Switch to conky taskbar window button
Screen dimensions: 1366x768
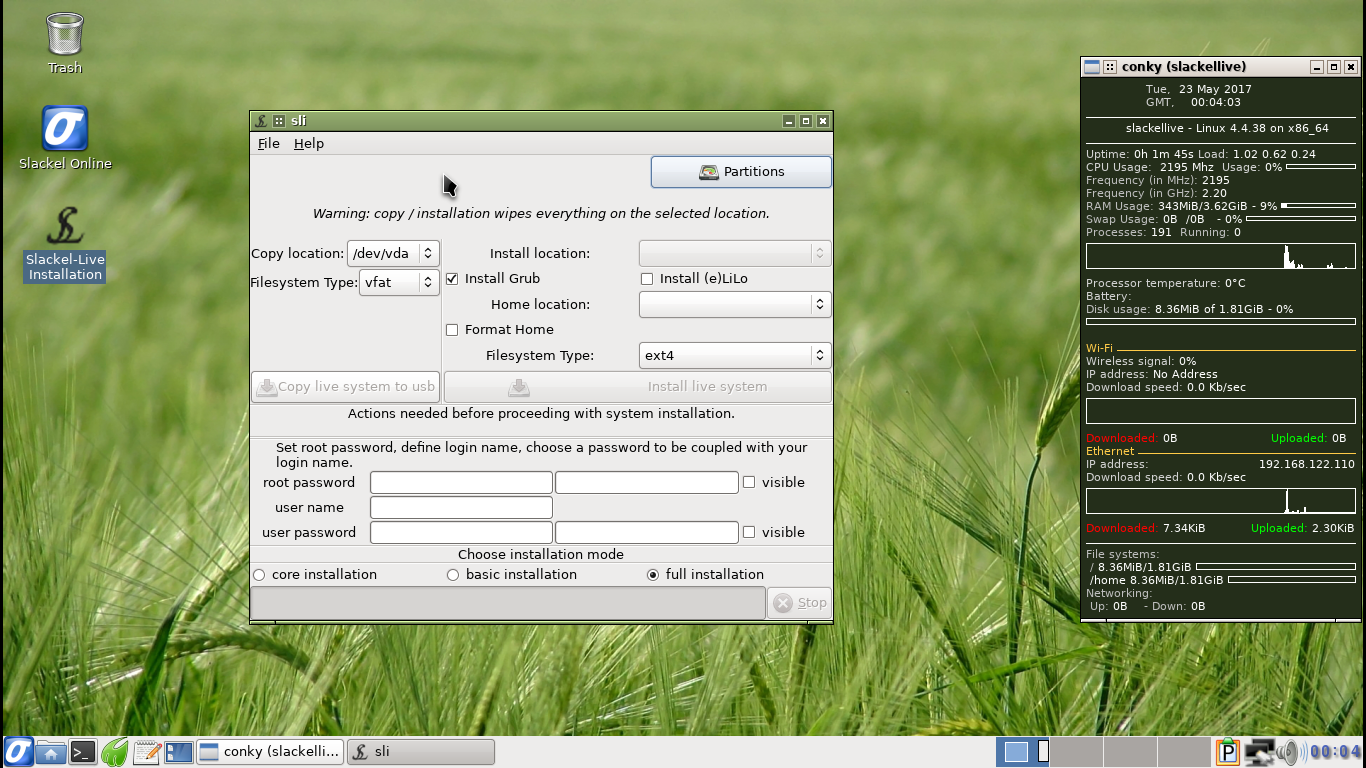tap(270, 752)
